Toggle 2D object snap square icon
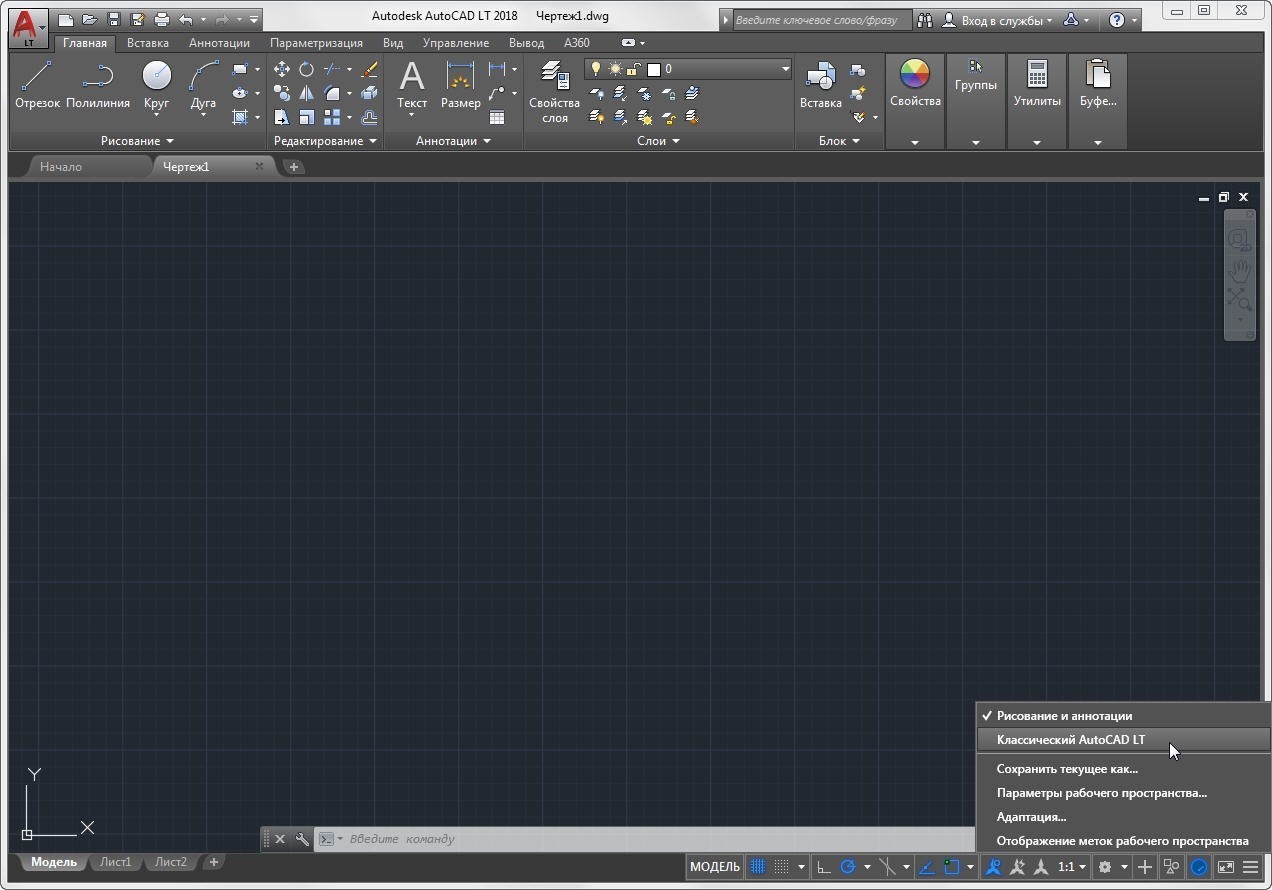 951,867
